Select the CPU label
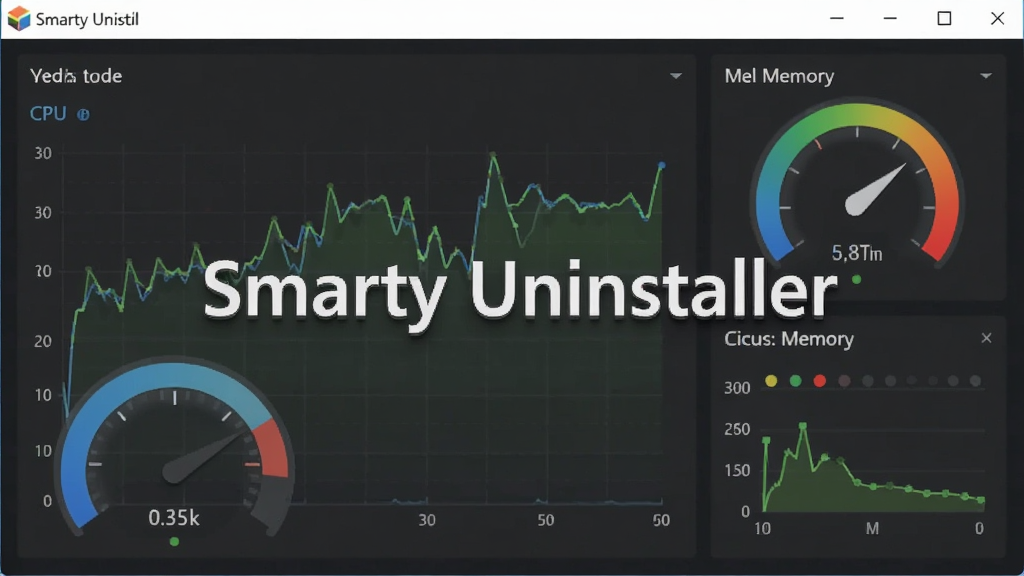This screenshot has width=1024, height=576. (x=48, y=114)
